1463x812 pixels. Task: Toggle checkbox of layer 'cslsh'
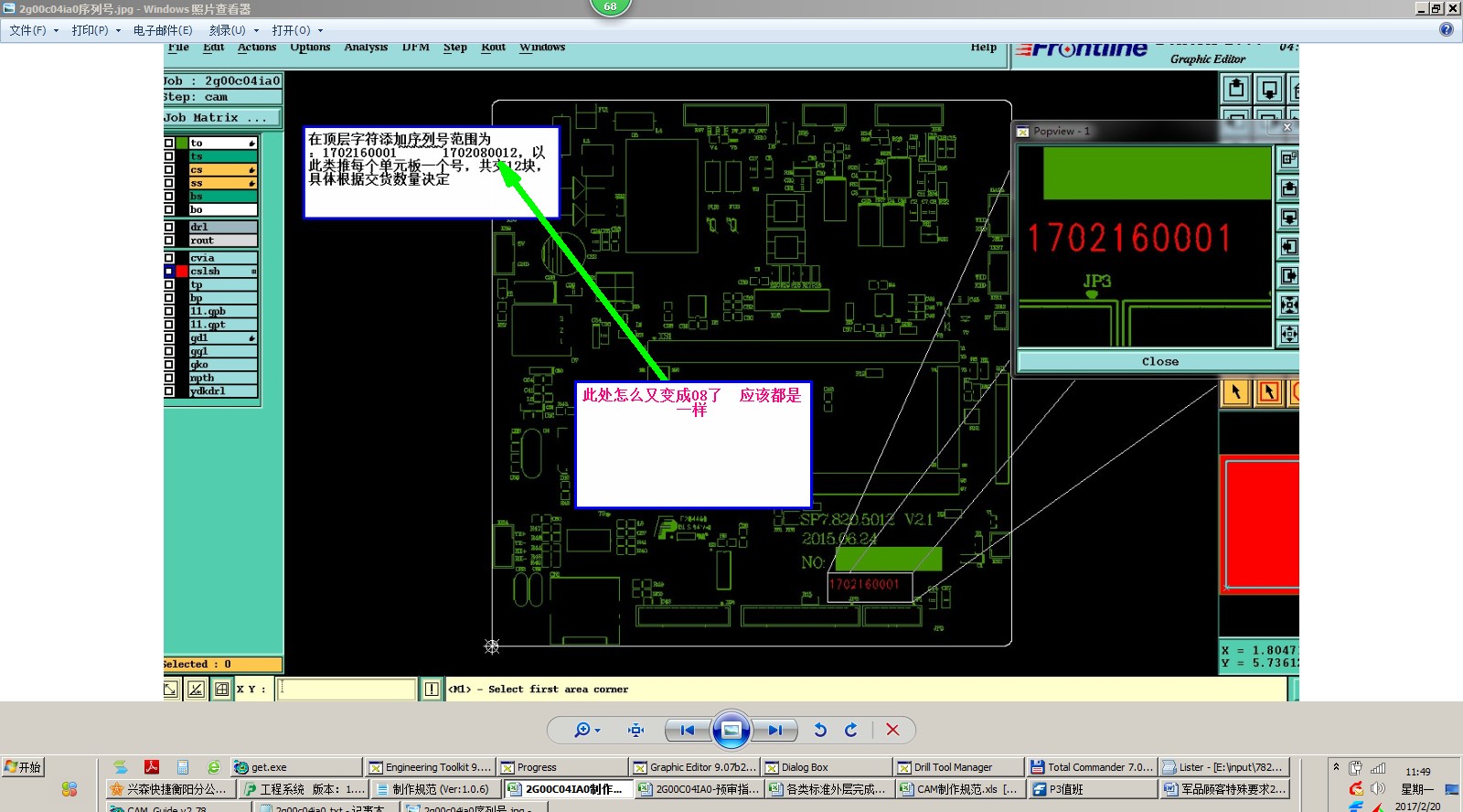pyautogui.click(x=169, y=272)
